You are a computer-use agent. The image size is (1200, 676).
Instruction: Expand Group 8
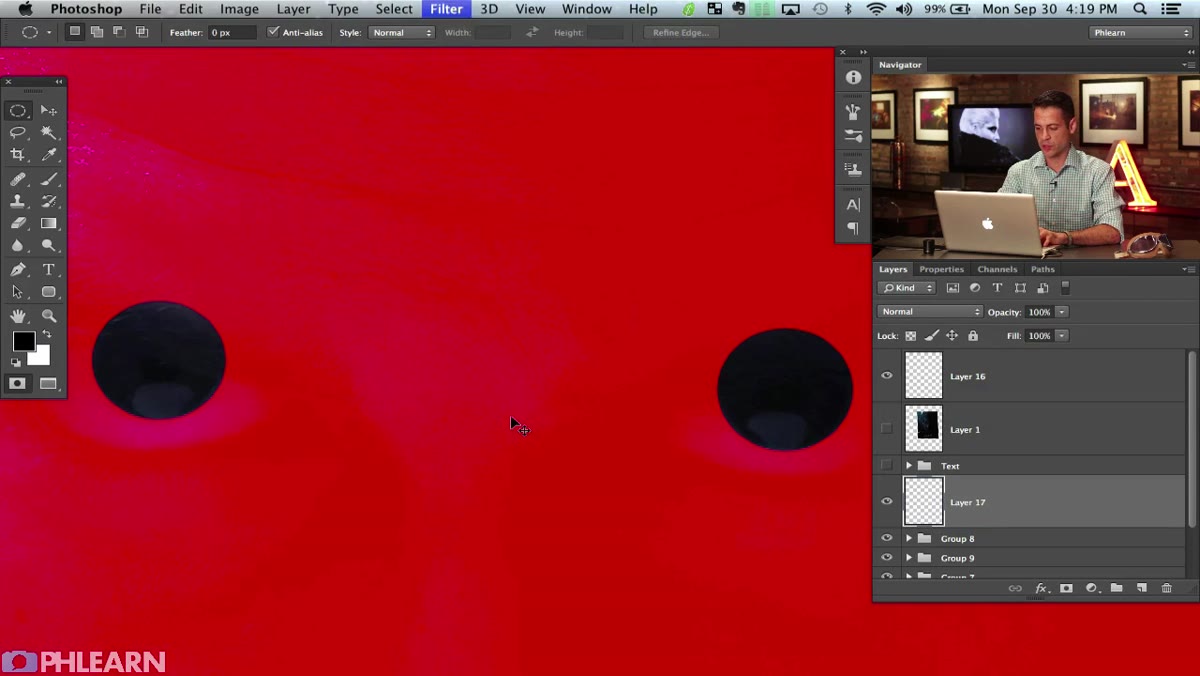coord(909,538)
